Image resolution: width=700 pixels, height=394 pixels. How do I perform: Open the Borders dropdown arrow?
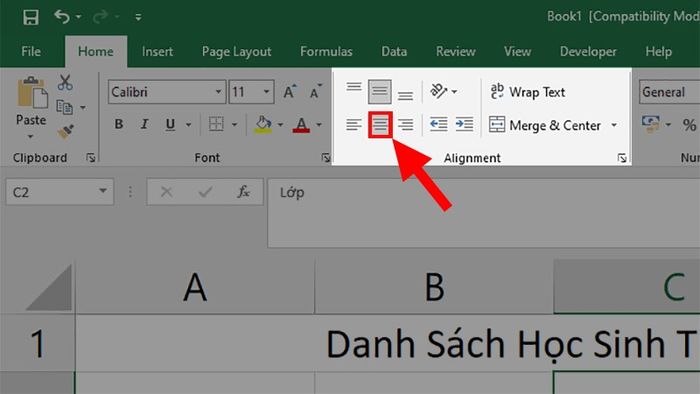(234, 124)
